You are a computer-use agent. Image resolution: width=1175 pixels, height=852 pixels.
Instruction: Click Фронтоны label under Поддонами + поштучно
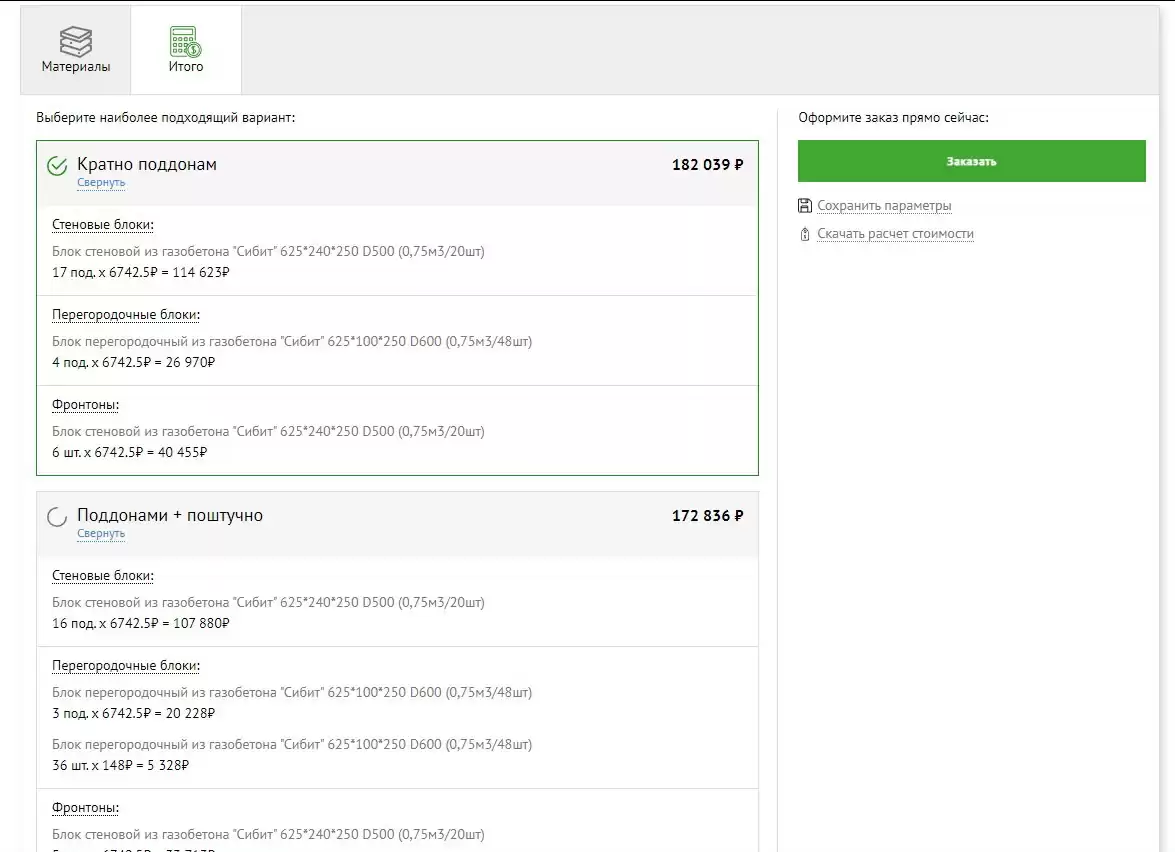(x=85, y=808)
